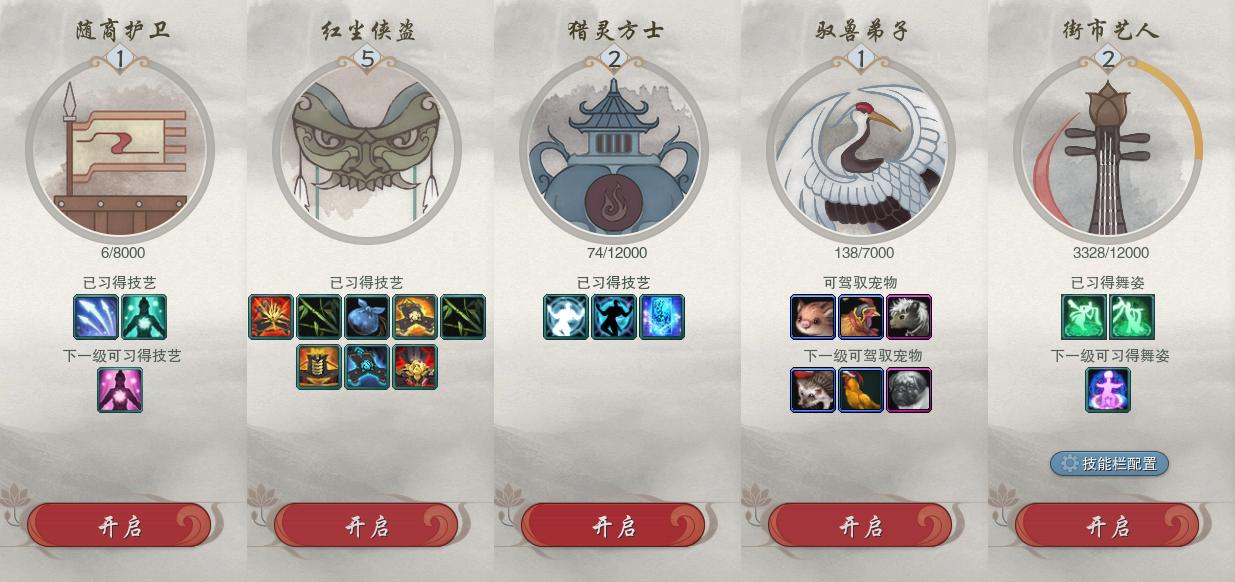Select the hamster pet icon
The height and width of the screenshot is (582, 1235).
click(x=813, y=317)
